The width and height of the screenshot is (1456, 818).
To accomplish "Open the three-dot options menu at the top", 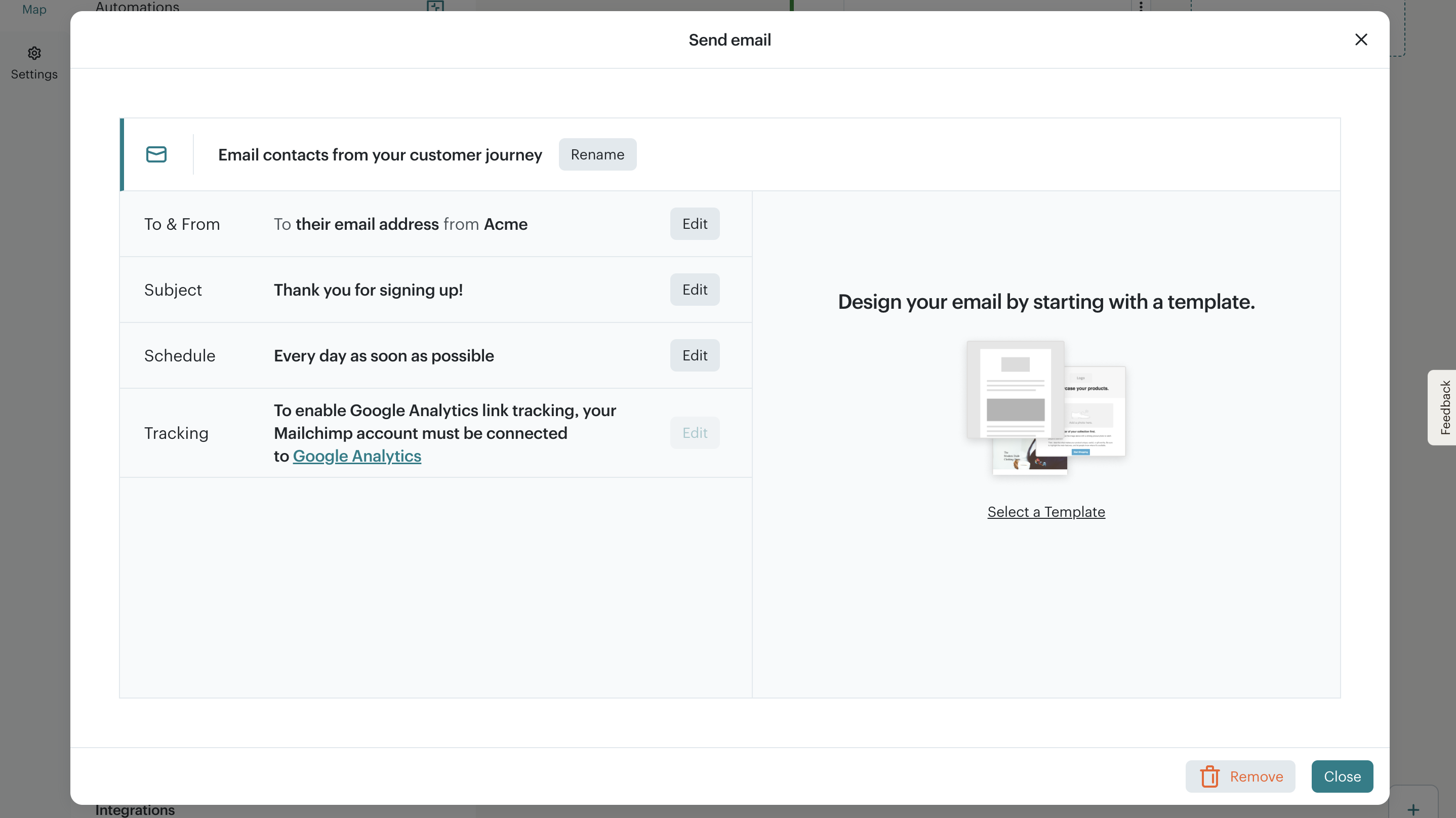I will click(x=1141, y=6).
